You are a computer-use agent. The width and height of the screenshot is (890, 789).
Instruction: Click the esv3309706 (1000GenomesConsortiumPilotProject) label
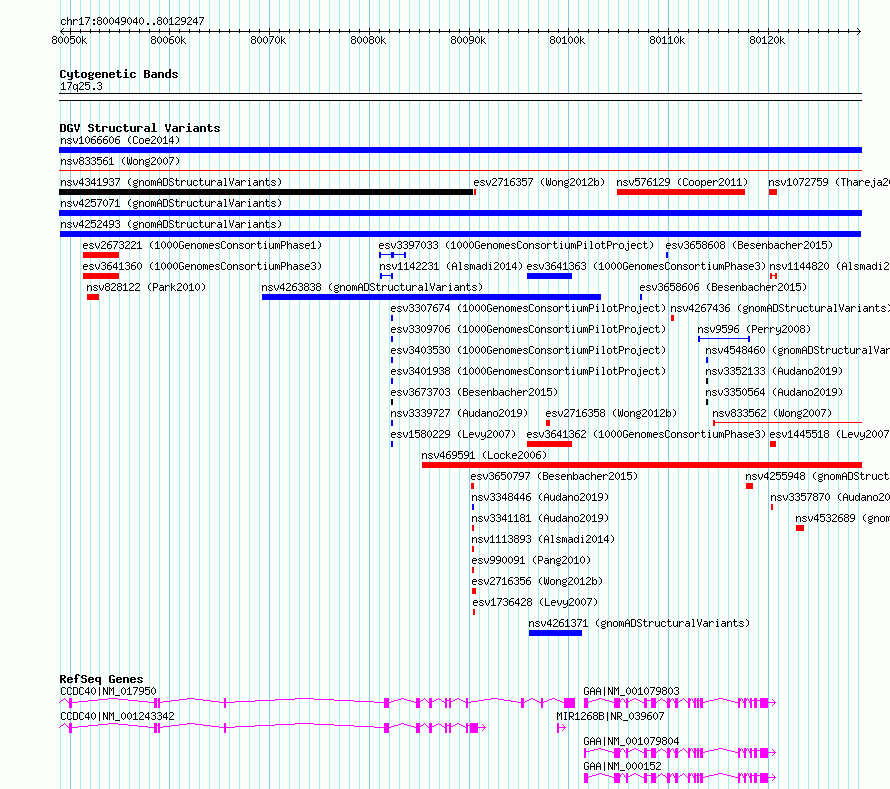tap(528, 329)
